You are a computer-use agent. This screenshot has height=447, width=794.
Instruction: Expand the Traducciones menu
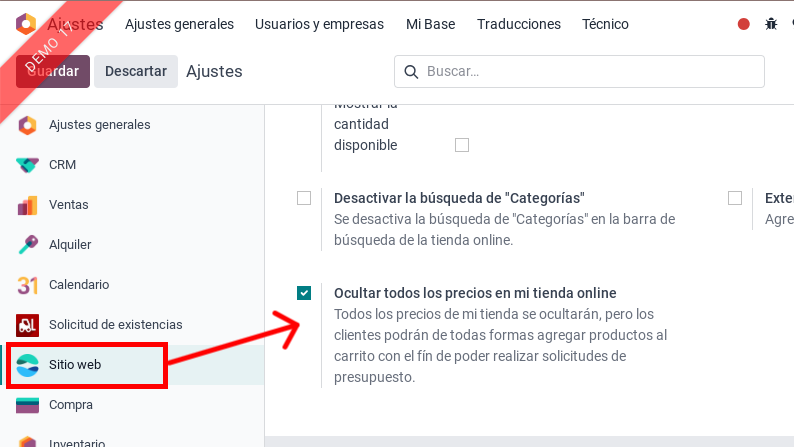click(x=518, y=24)
